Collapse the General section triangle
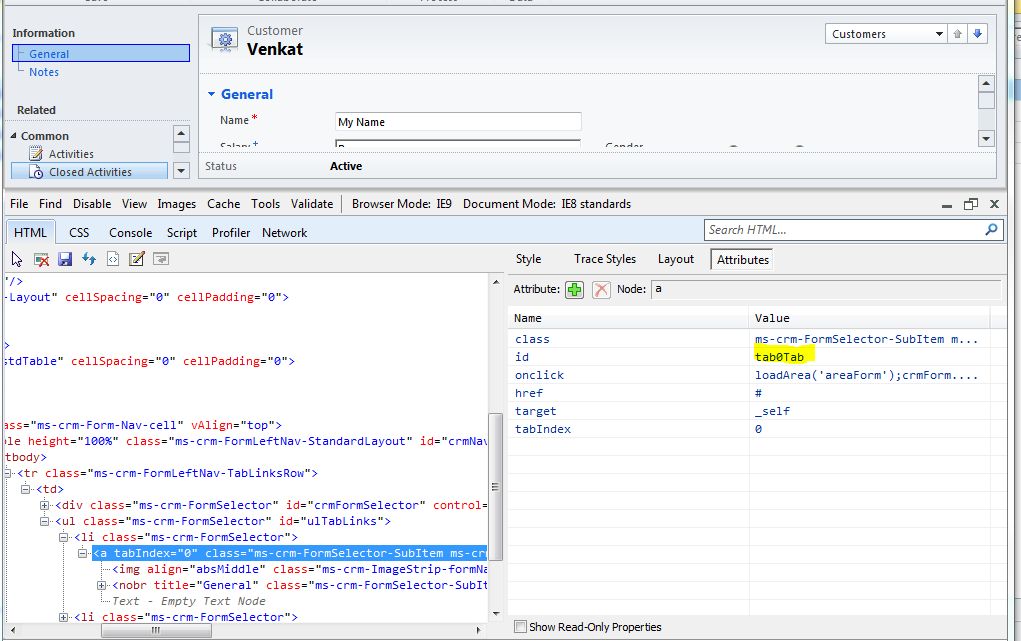 [211, 94]
